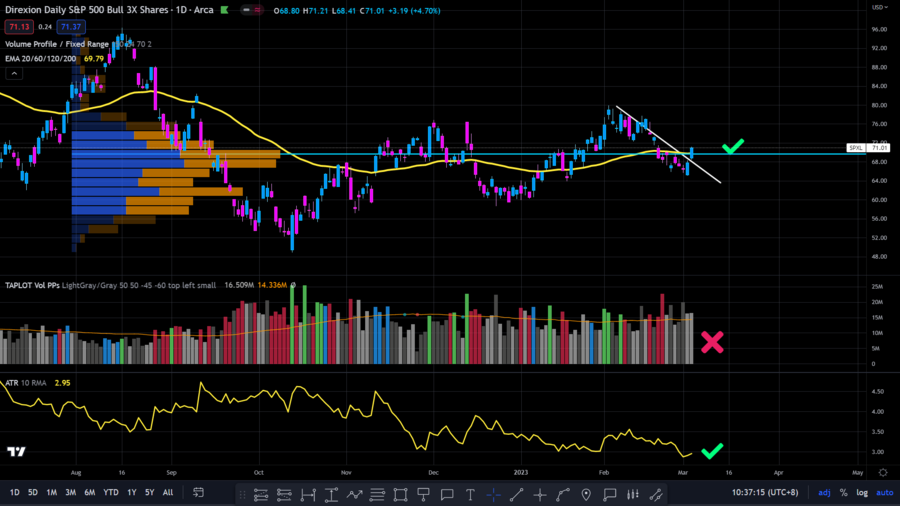900x506 pixels.
Task: Pick the trend line drawing tool
Action: click(517, 493)
